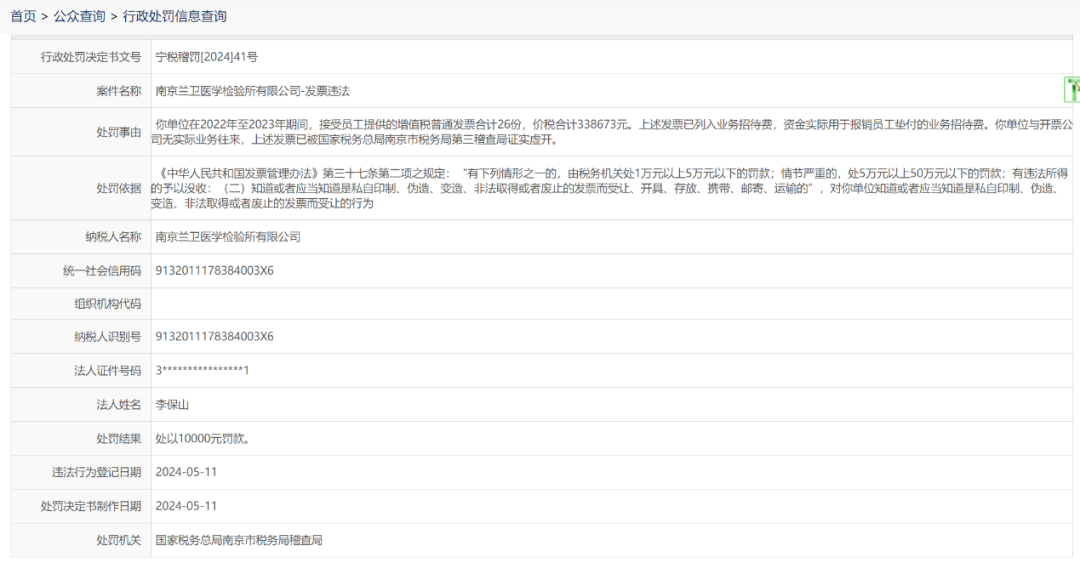The image size is (1080, 563).
Task: Click the 处罚事由 label cell
Action: click(x=81, y=132)
